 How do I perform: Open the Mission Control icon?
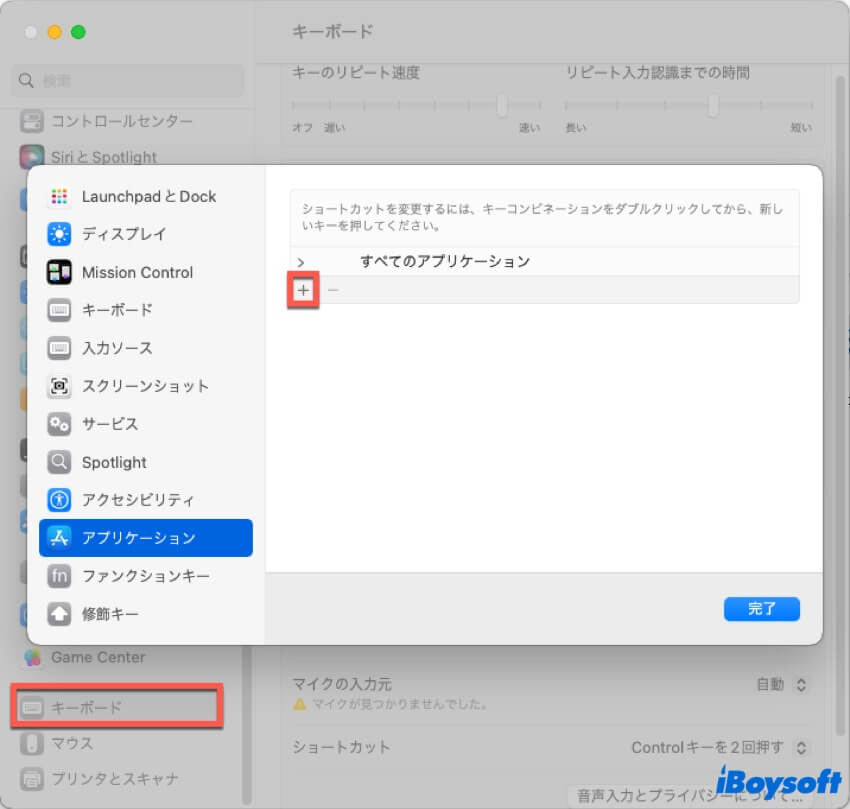[x=59, y=273]
